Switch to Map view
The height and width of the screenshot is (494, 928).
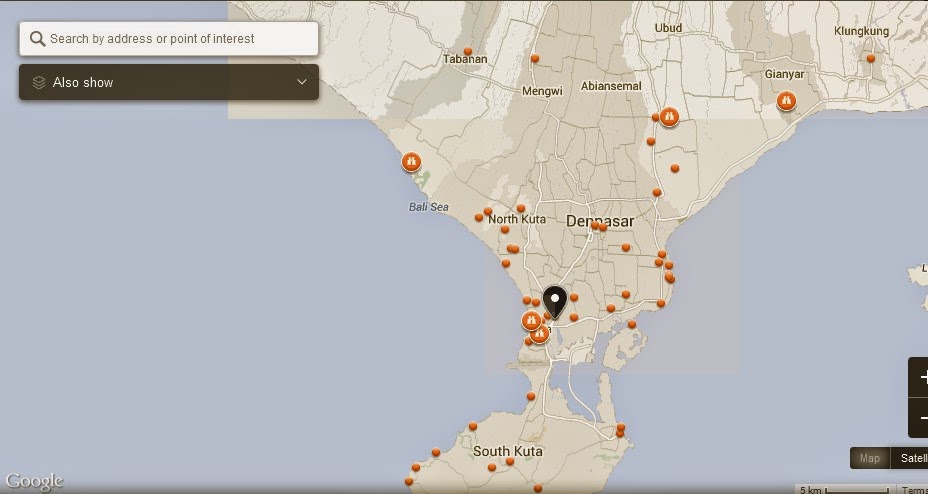click(869, 458)
